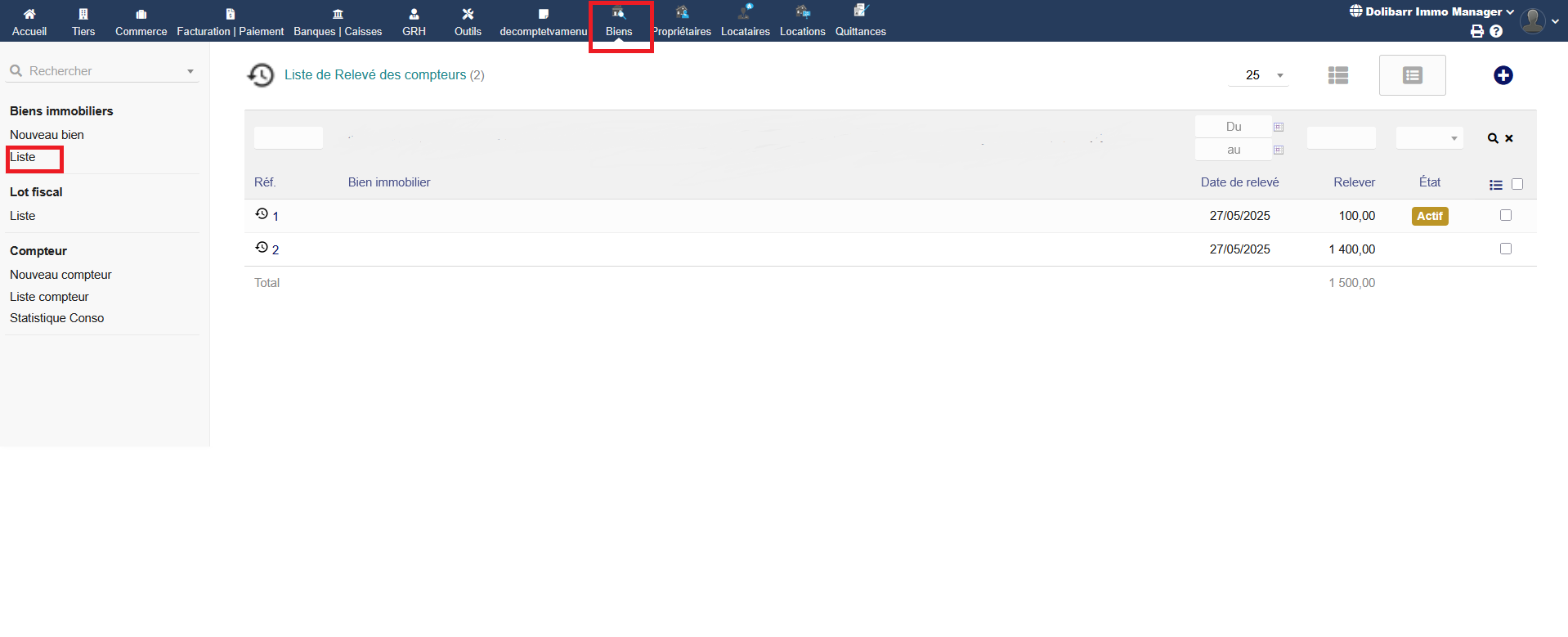Click the Nouveau compteur link
The image size is (1568, 637).
(60, 275)
